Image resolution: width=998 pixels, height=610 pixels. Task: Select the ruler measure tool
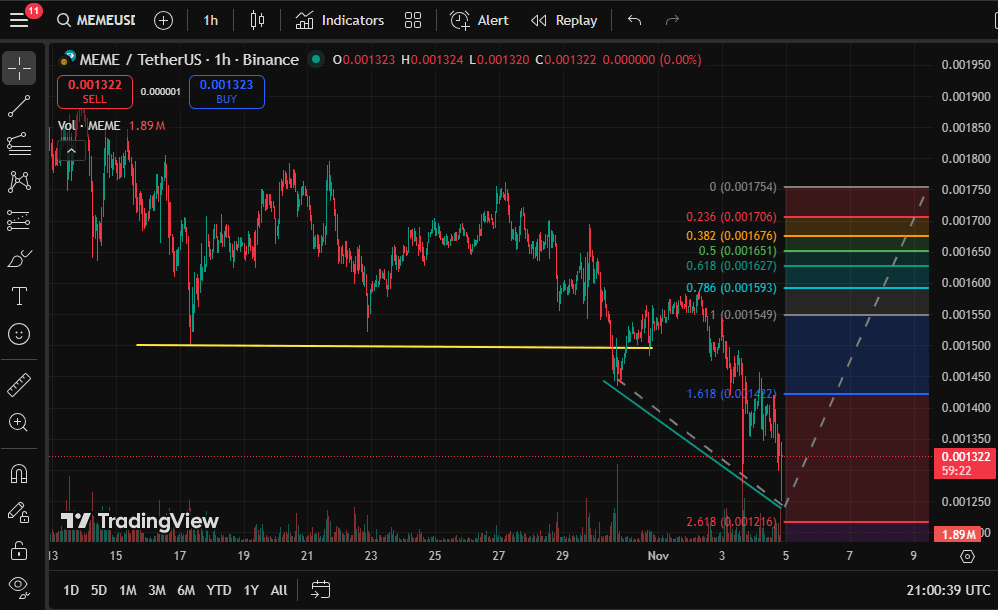point(19,384)
